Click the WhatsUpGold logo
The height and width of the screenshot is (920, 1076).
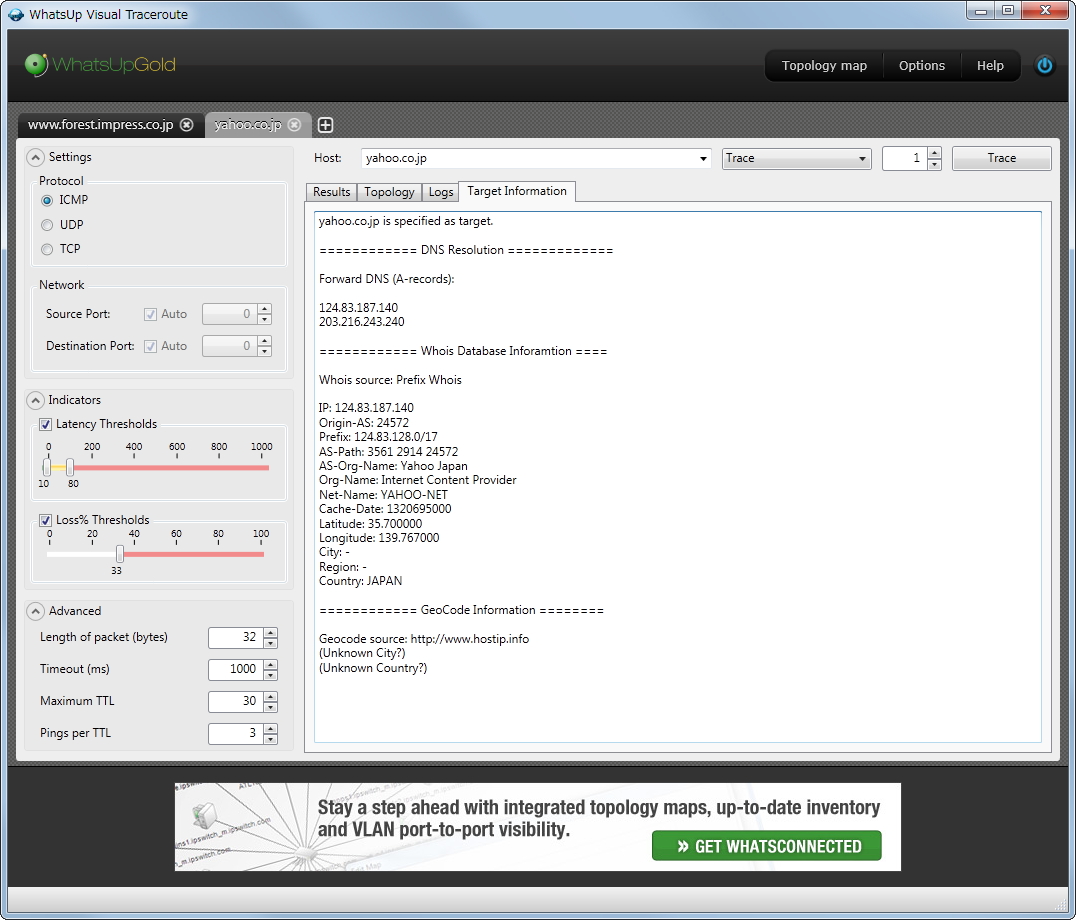pyautogui.click(x=100, y=64)
